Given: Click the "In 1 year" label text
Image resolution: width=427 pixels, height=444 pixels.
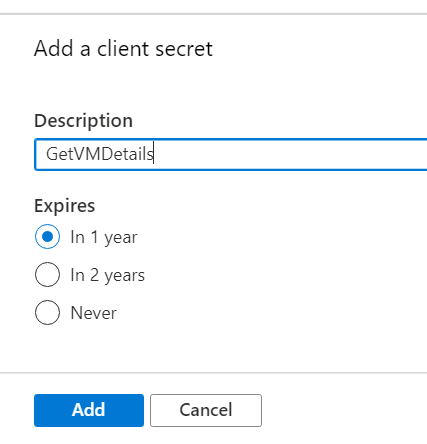Looking at the screenshot, I should point(104,237).
